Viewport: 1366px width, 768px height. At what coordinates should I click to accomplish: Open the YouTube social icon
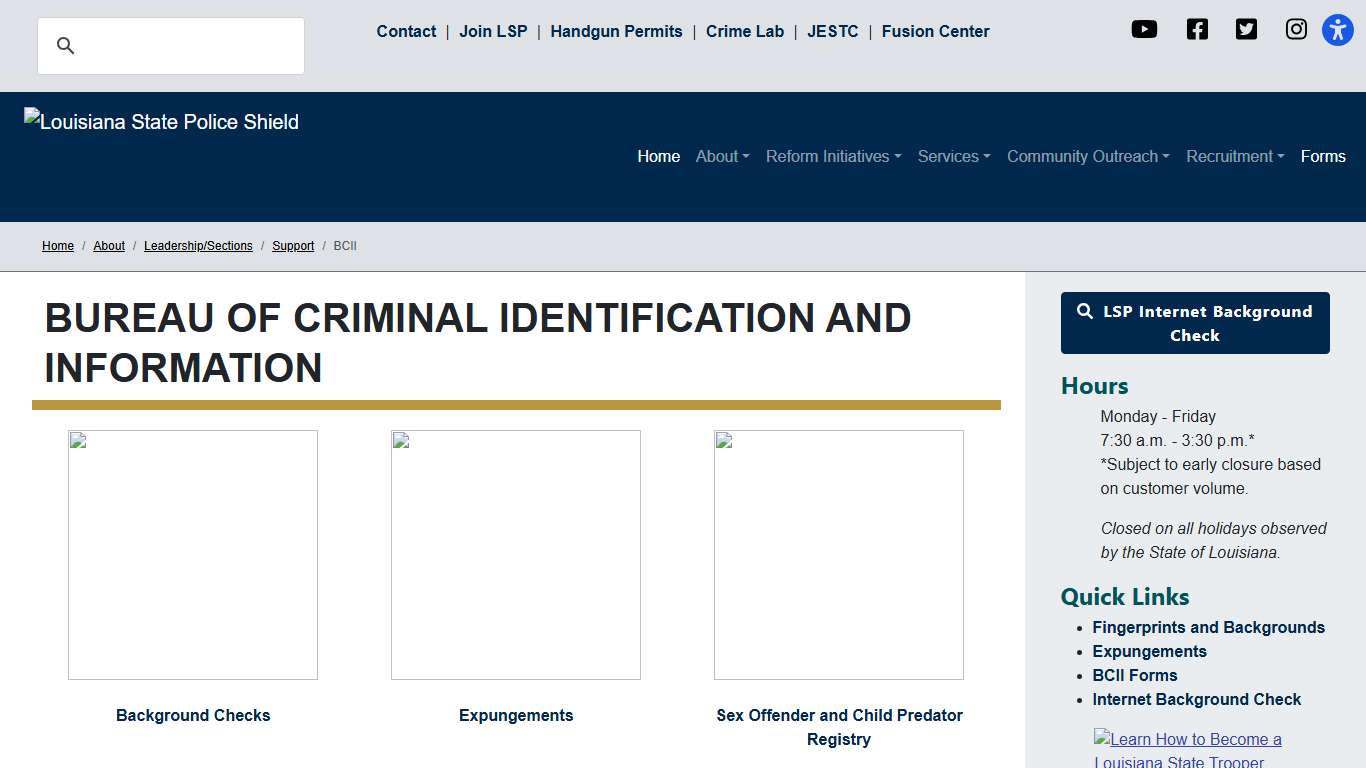coord(1144,30)
